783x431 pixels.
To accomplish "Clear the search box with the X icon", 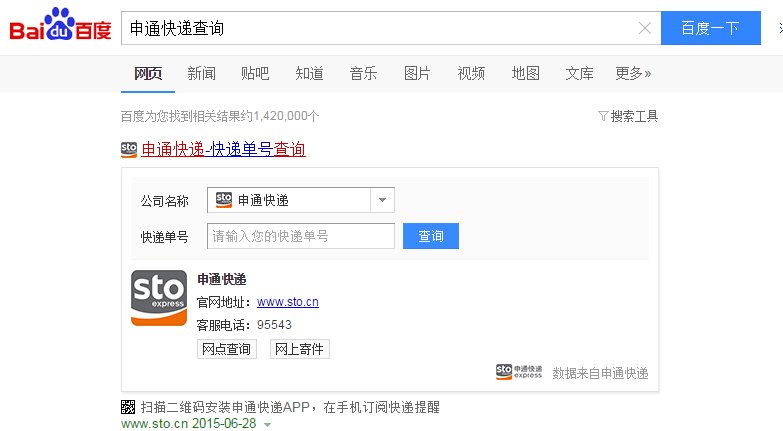I will tap(645, 28).
